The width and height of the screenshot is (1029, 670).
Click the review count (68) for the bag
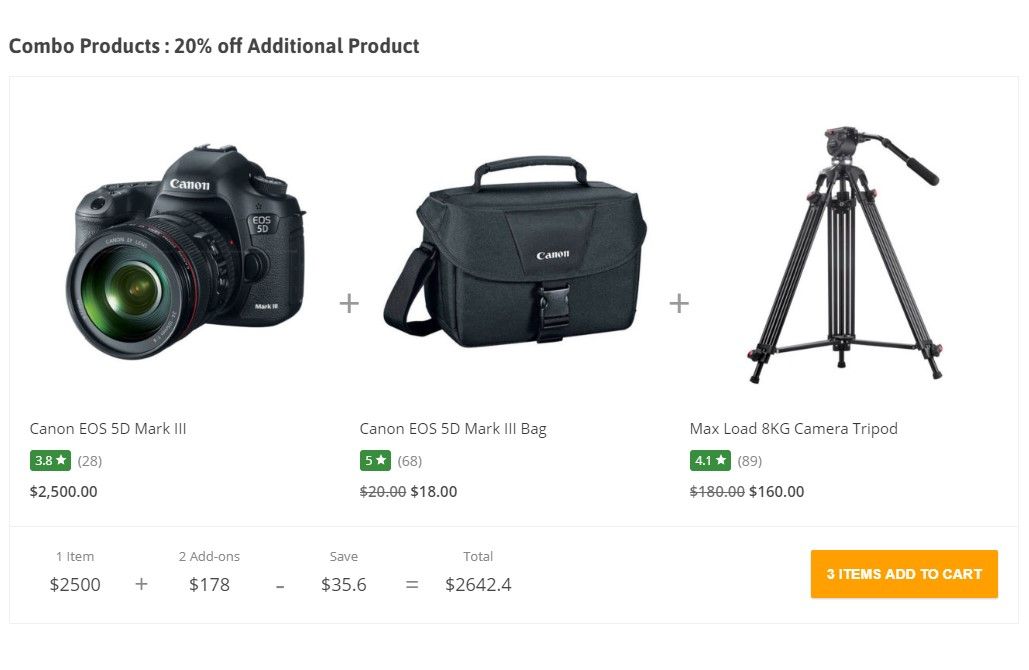point(411,460)
